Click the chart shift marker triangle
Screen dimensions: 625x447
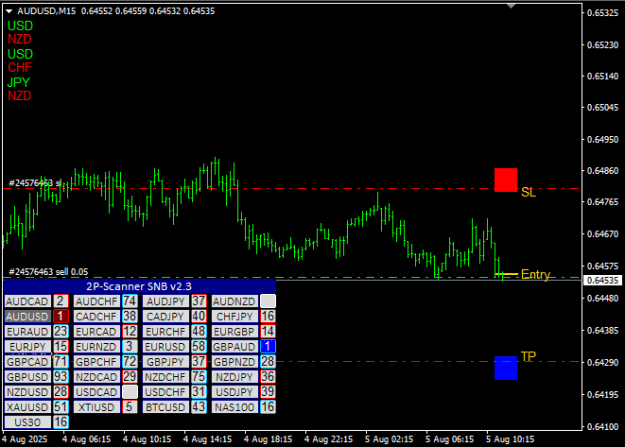click(x=511, y=6)
